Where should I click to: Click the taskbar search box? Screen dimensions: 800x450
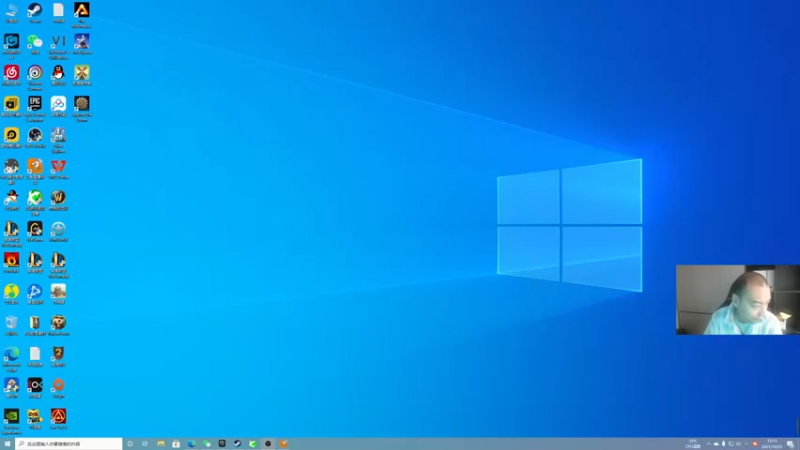click(x=68, y=444)
